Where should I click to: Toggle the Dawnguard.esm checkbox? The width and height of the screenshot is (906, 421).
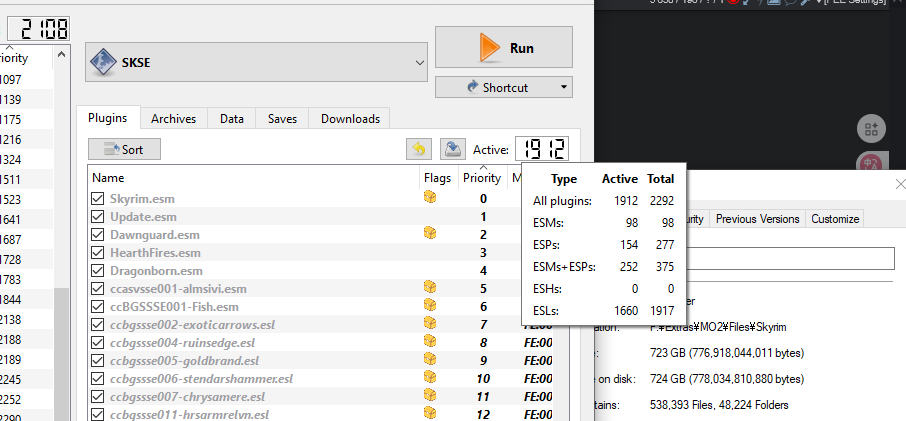(x=97, y=235)
